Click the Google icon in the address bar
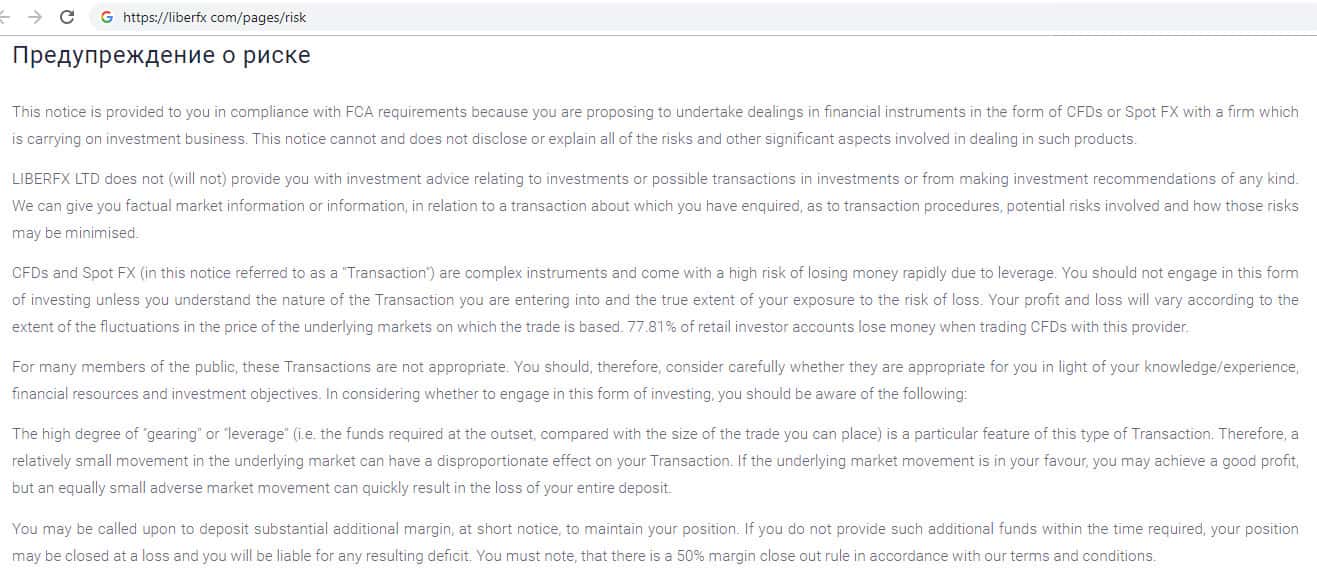 107,17
